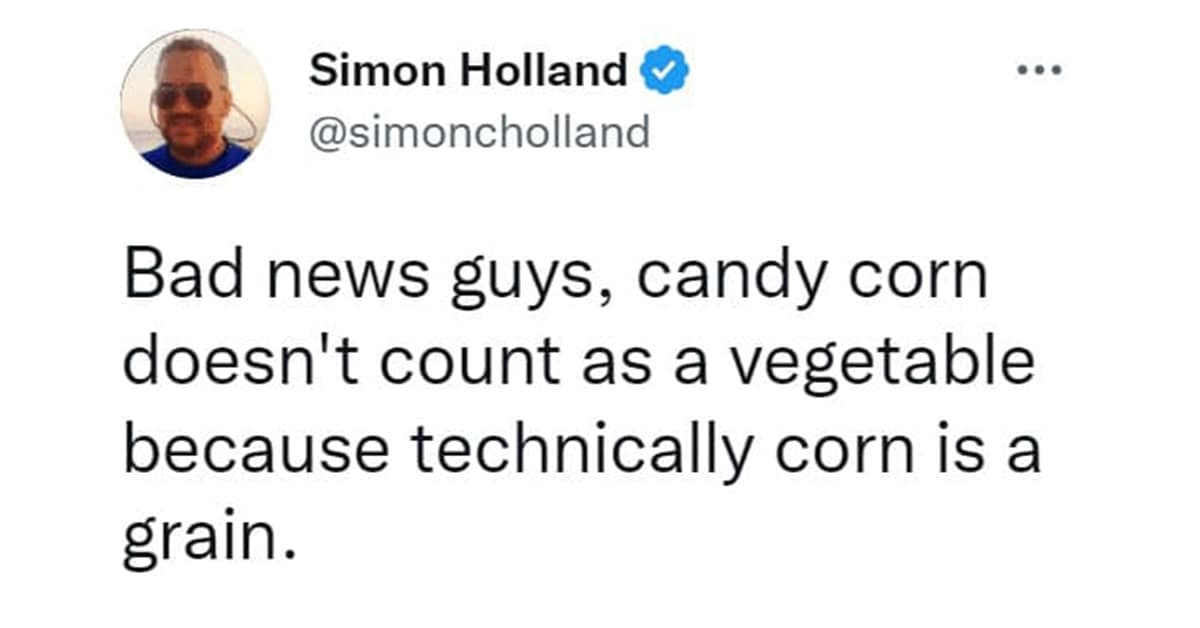Click the blue verified checkmark badge
Viewport: 1200px width, 628px height.
pyautogui.click(x=661, y=72)
